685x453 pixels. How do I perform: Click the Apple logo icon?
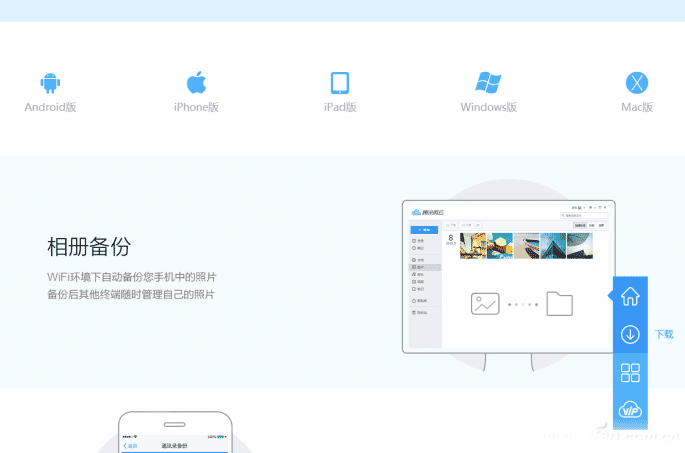[x=196, y=82]
